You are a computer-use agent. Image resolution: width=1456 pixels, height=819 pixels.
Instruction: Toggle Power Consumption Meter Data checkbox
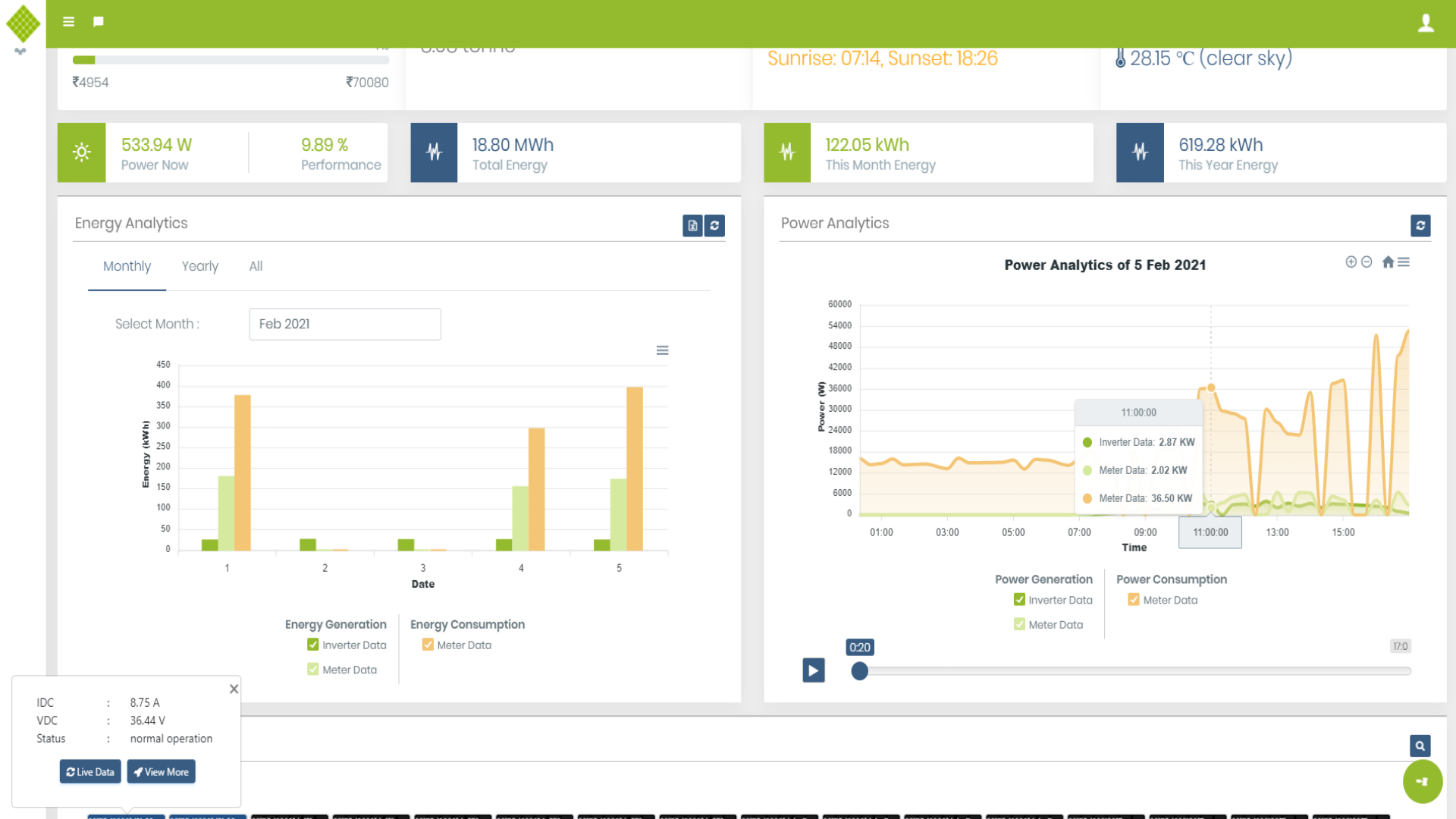1134,600
